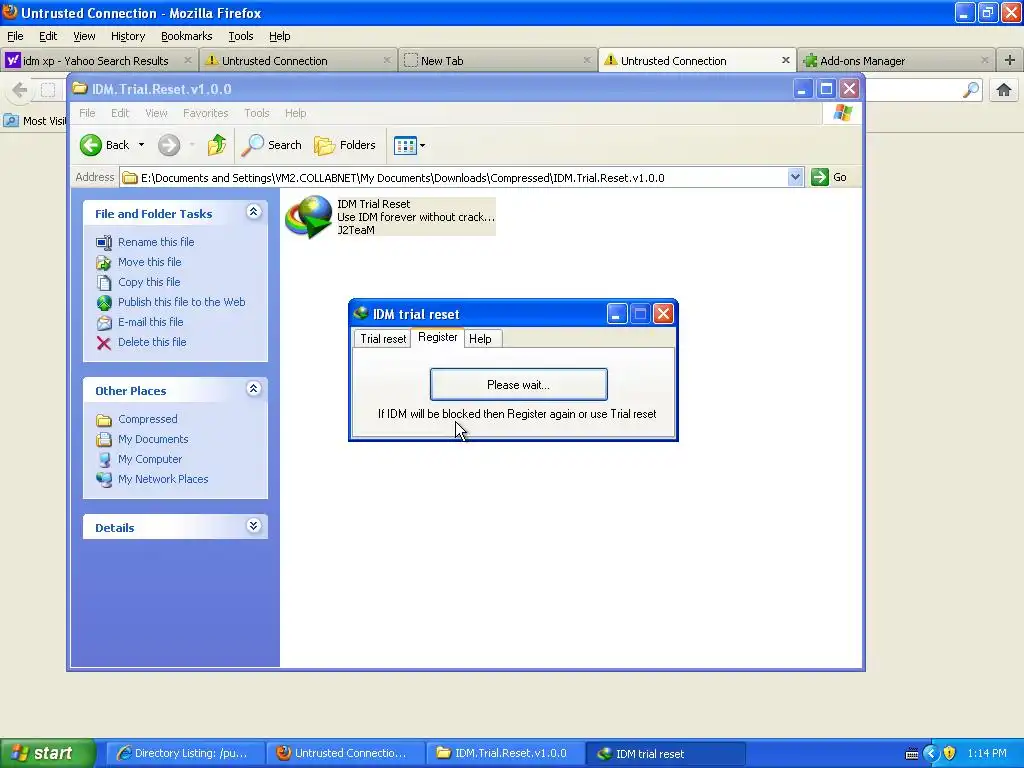Click the Explorer Forward arrow button
The height and width of the screenshot is (768, 1024).
pyautogui.click(x=168, y=145)
